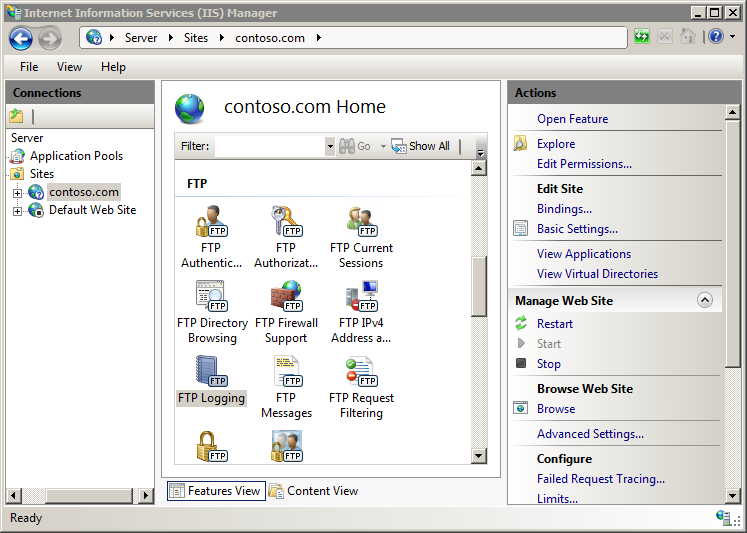The image size is (747, 533).
Task: Open FTP Directory Browsing icon
Action: click(212, 296)
